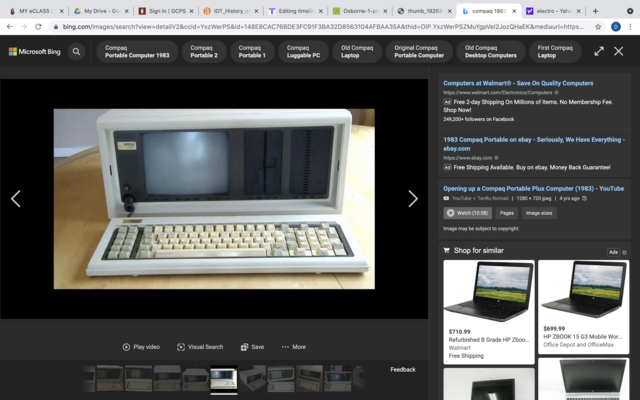Viewport: 640px width, 400px height.
Task: Click the walmart.com Electronics URL
Action: point(498,93)
